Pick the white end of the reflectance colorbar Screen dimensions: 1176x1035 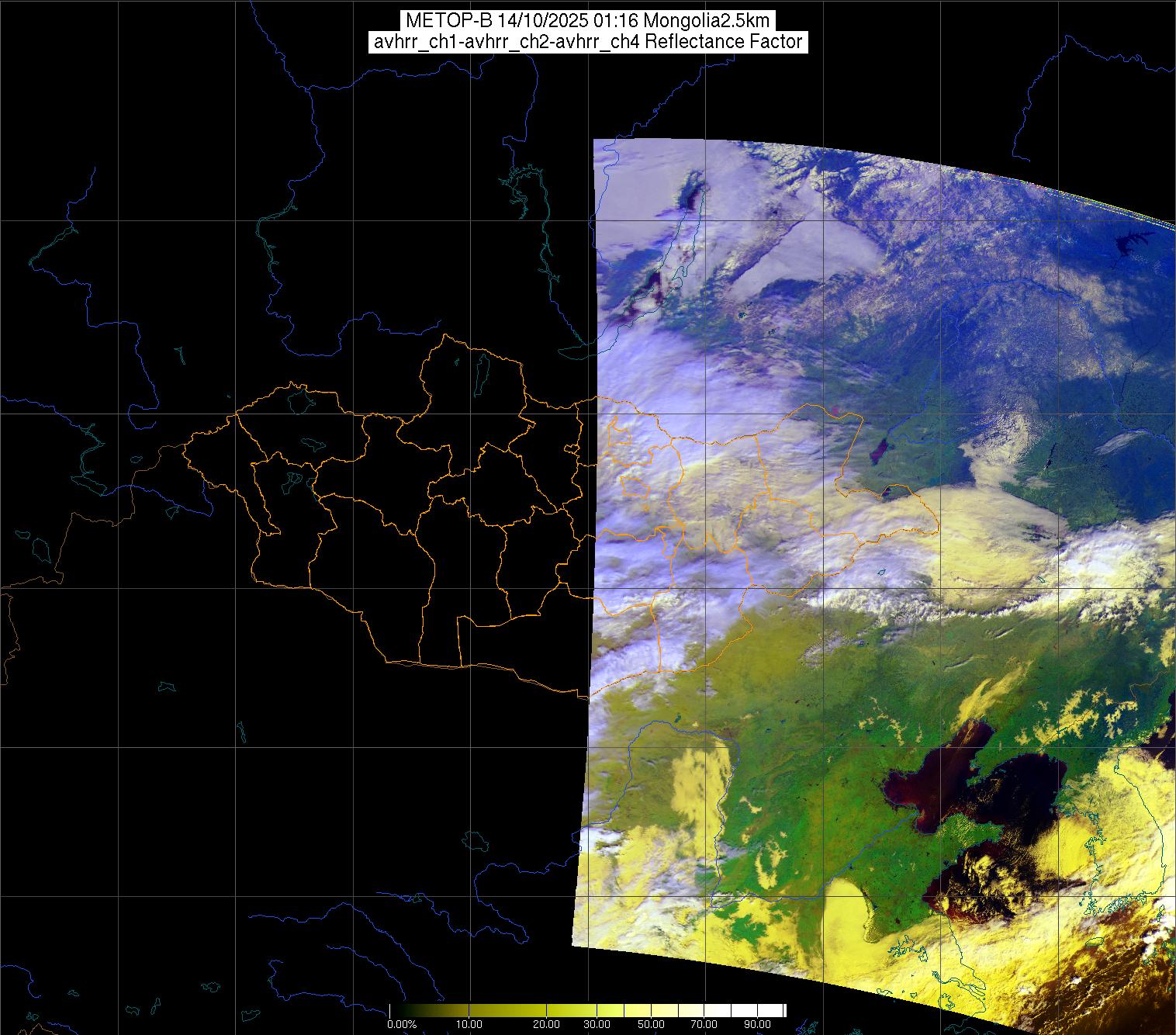point(778,1010)
